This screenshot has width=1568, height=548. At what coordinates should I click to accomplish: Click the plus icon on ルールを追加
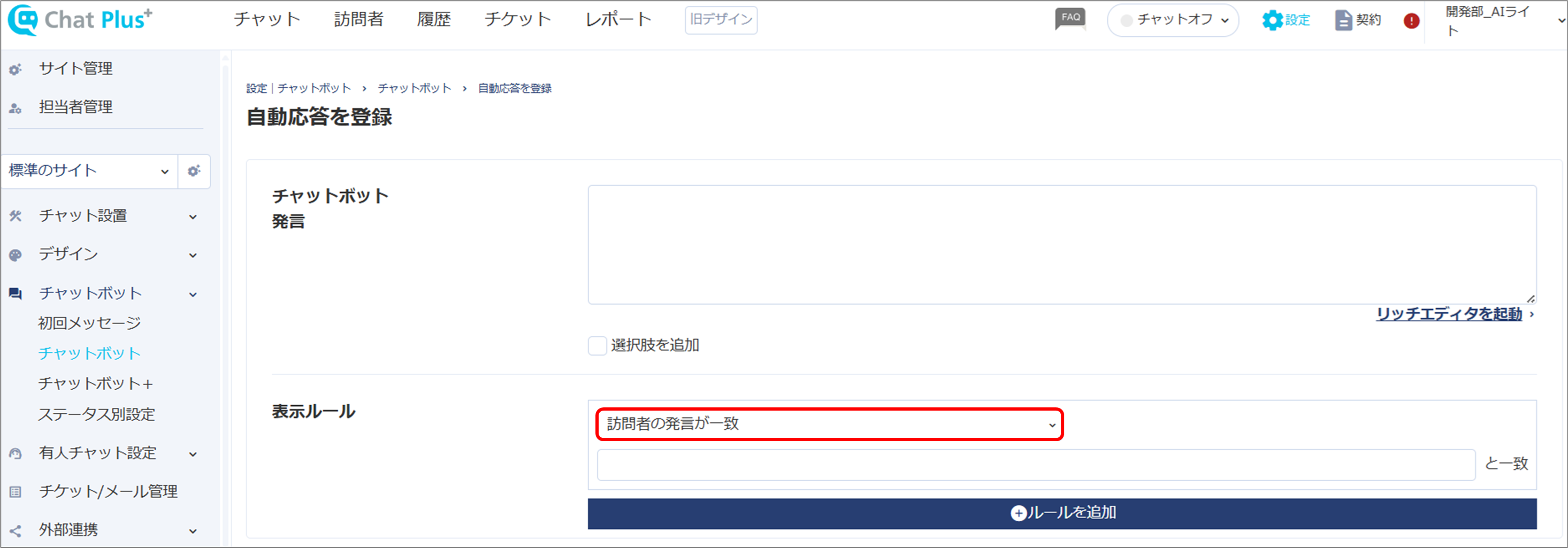coord(1019,513)
